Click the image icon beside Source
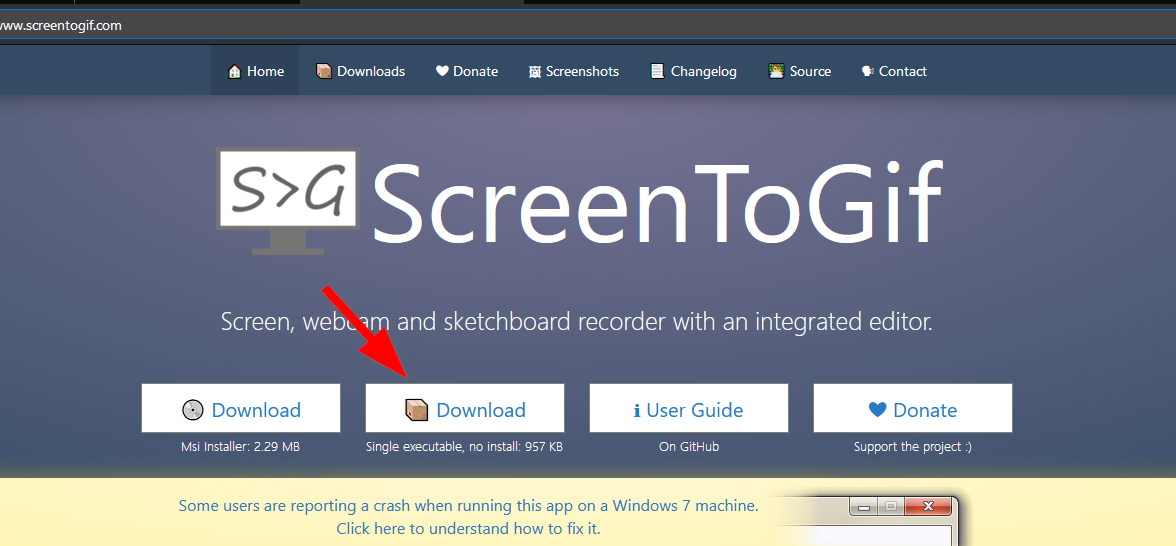Image resolution: width=1176 pixels, height=546 pixels. pyautogui.click(x=776, y=71)
